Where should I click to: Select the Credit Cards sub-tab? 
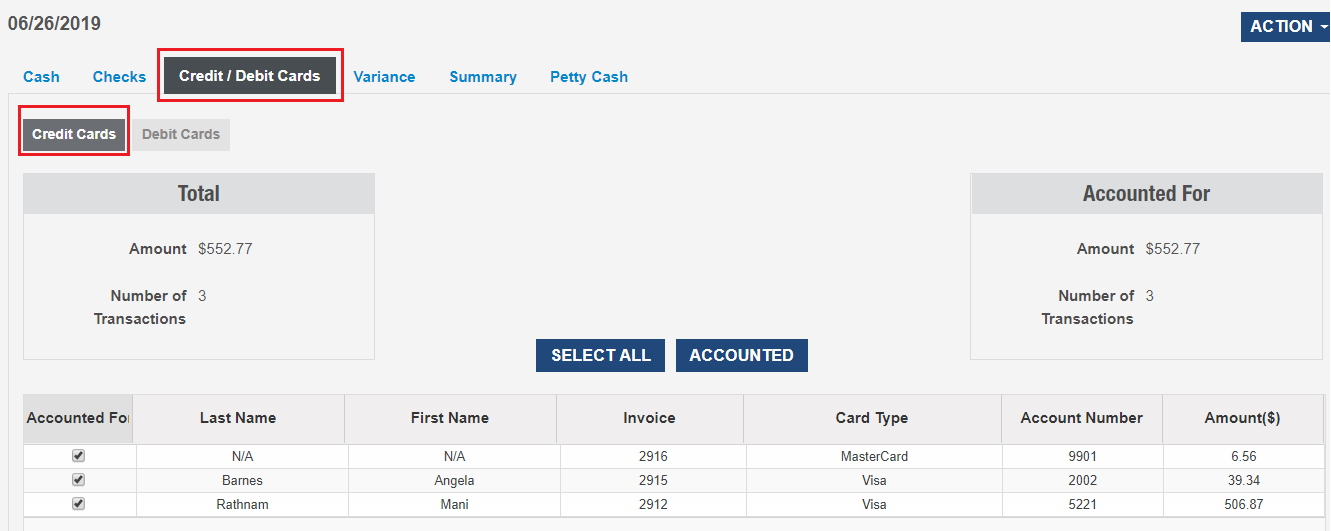coord(74,134)
